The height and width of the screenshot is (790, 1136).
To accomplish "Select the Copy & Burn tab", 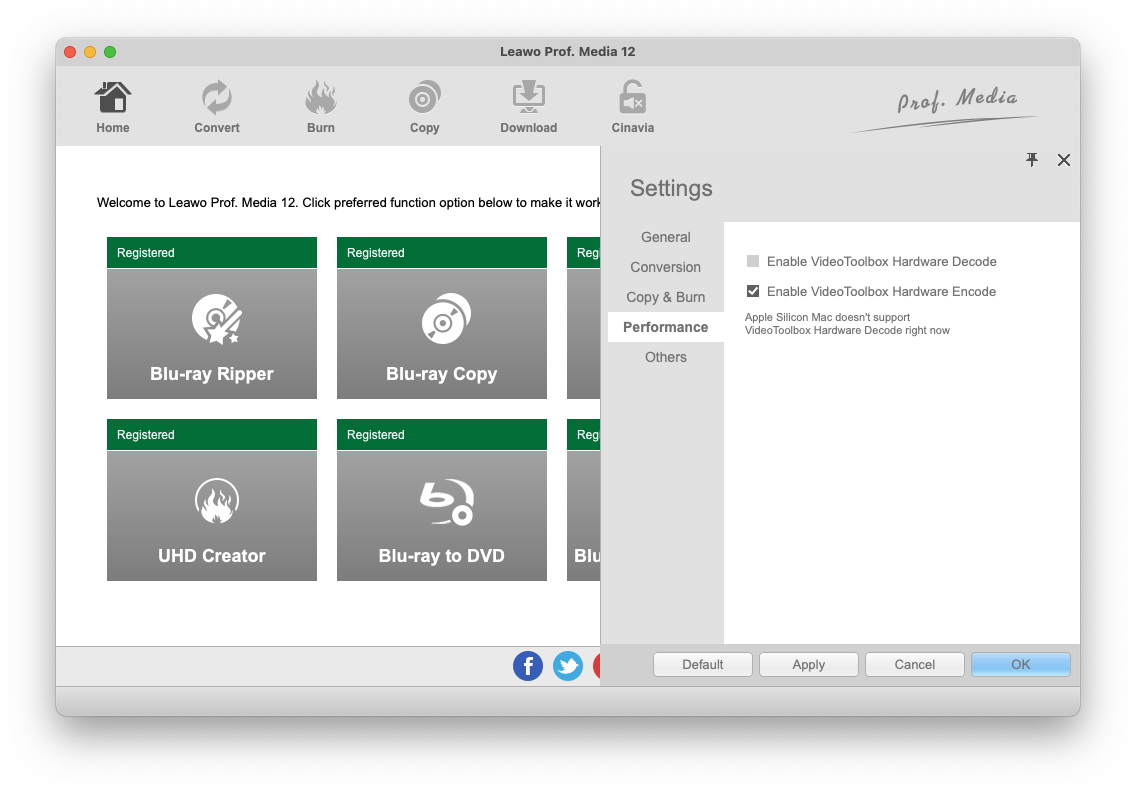I will [x=666, y=297].
